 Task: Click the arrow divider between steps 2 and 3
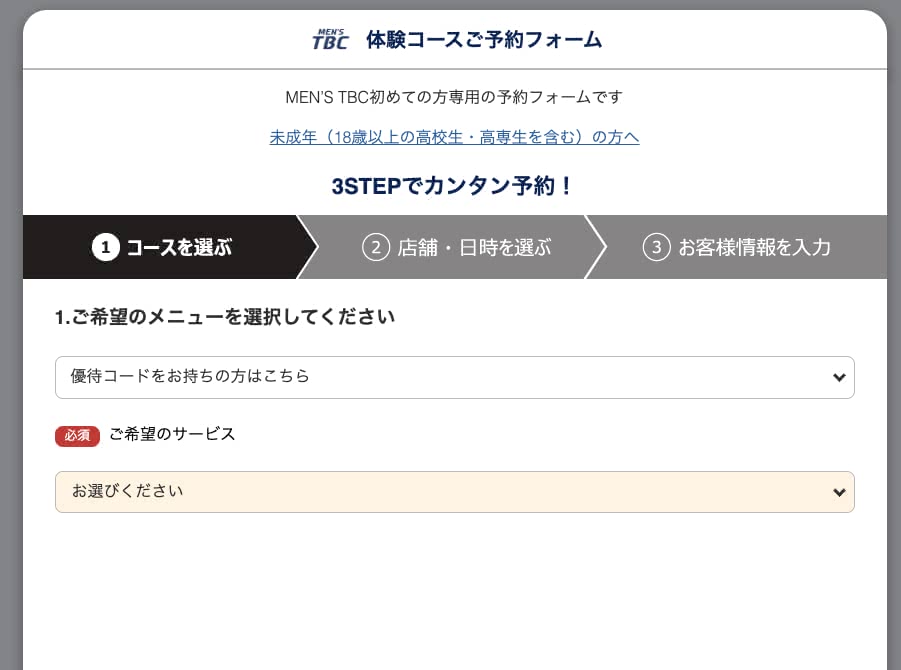pyautogui.click(x=595, y=247)
